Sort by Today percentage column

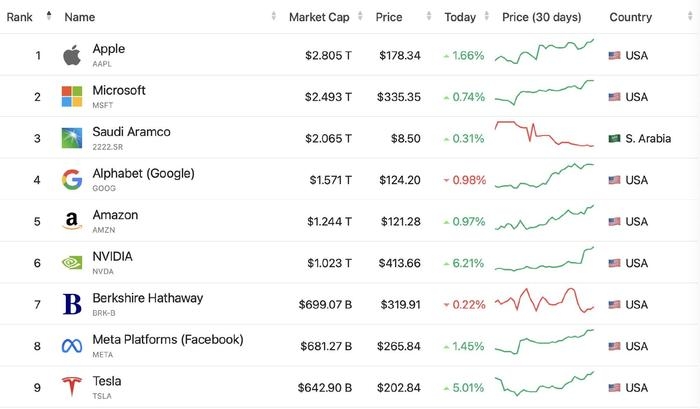click(460, 17)
